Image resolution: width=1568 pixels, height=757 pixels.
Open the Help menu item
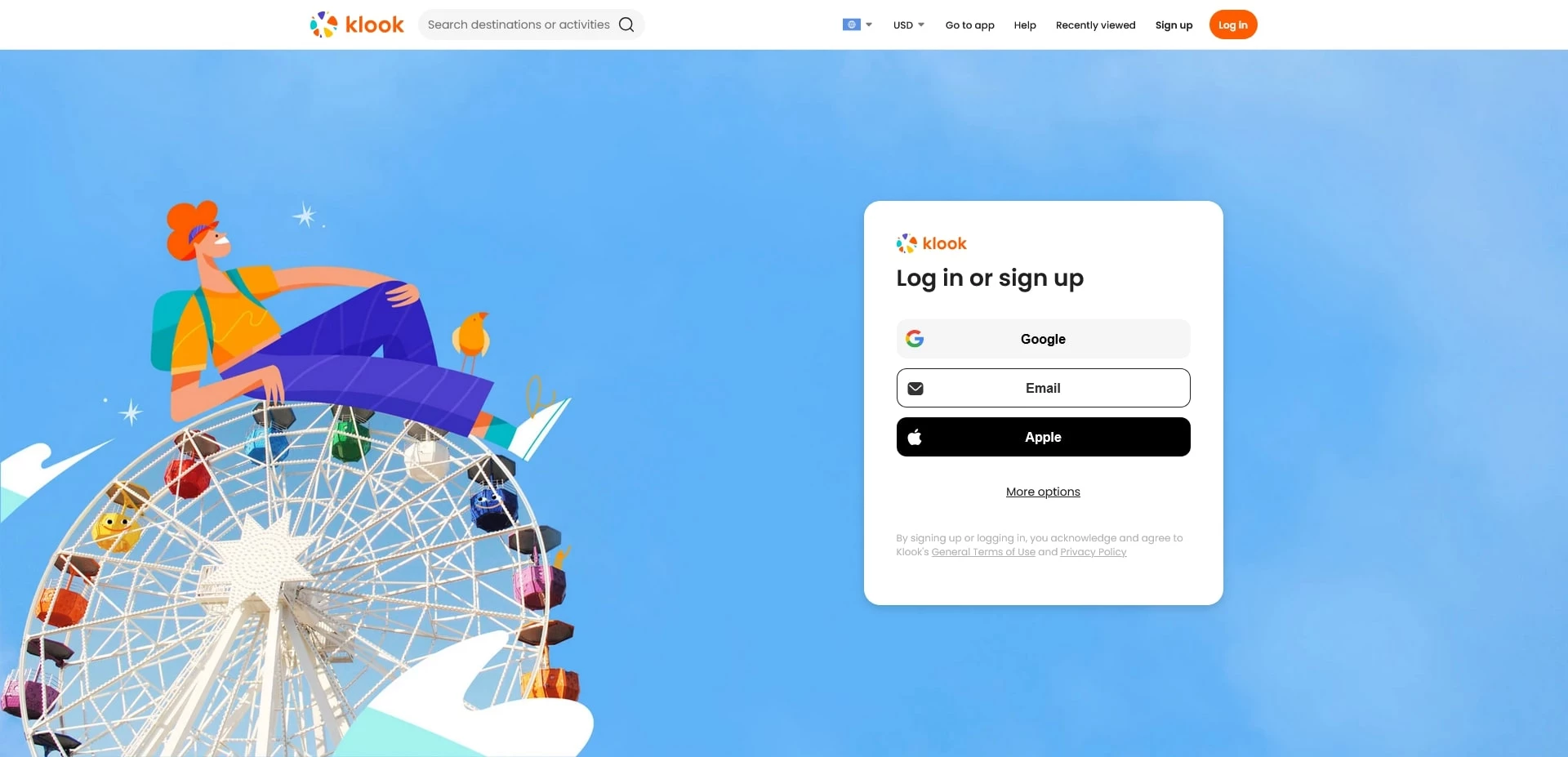tap(1025, 25)
